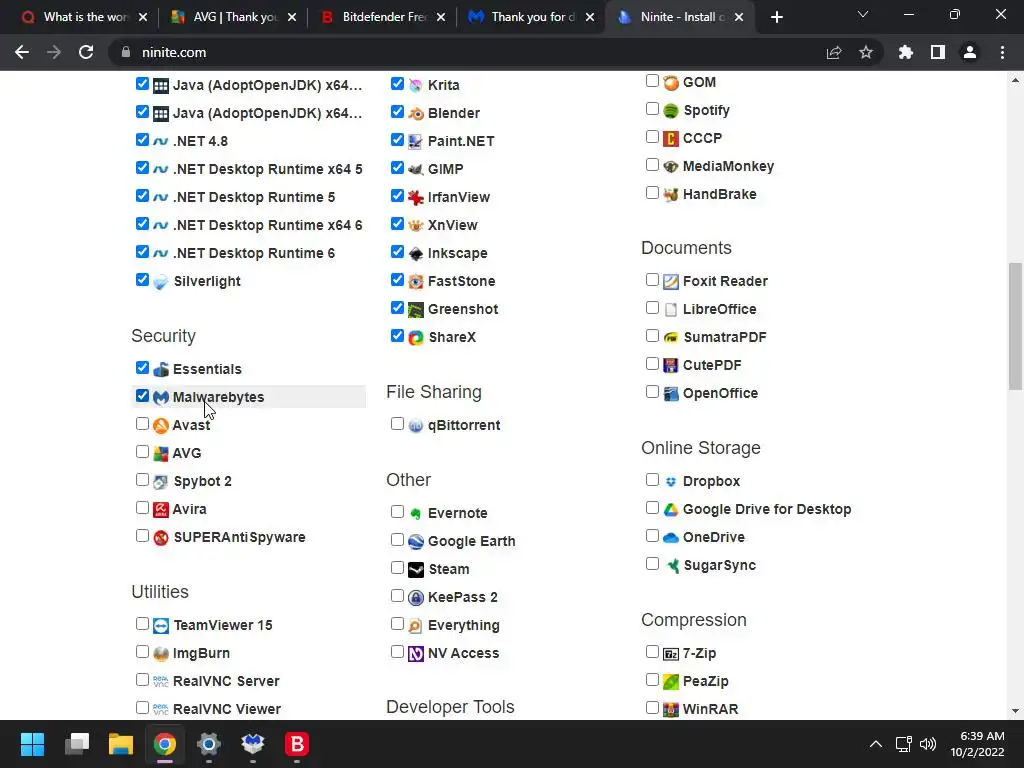The image size is (1024, 768).
Task: Click the Foxit Reader icon
Action: coord(671,281)
